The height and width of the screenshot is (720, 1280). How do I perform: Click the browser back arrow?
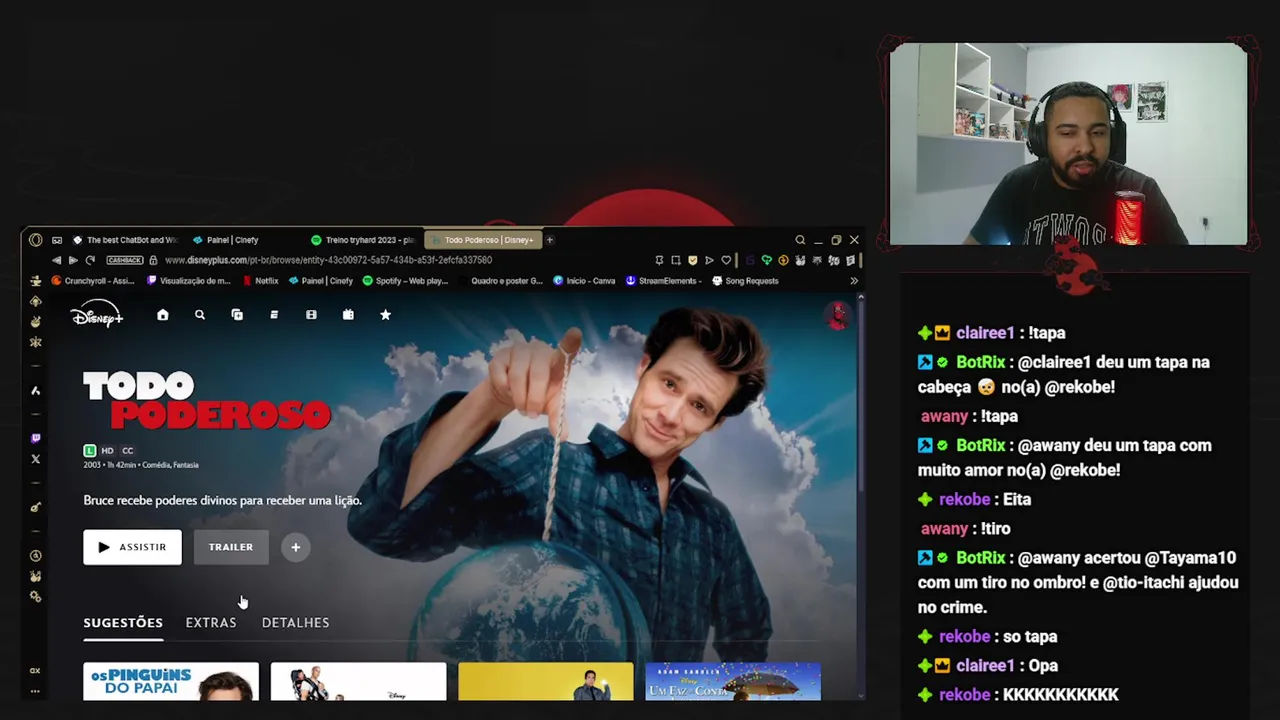(56, 260)
